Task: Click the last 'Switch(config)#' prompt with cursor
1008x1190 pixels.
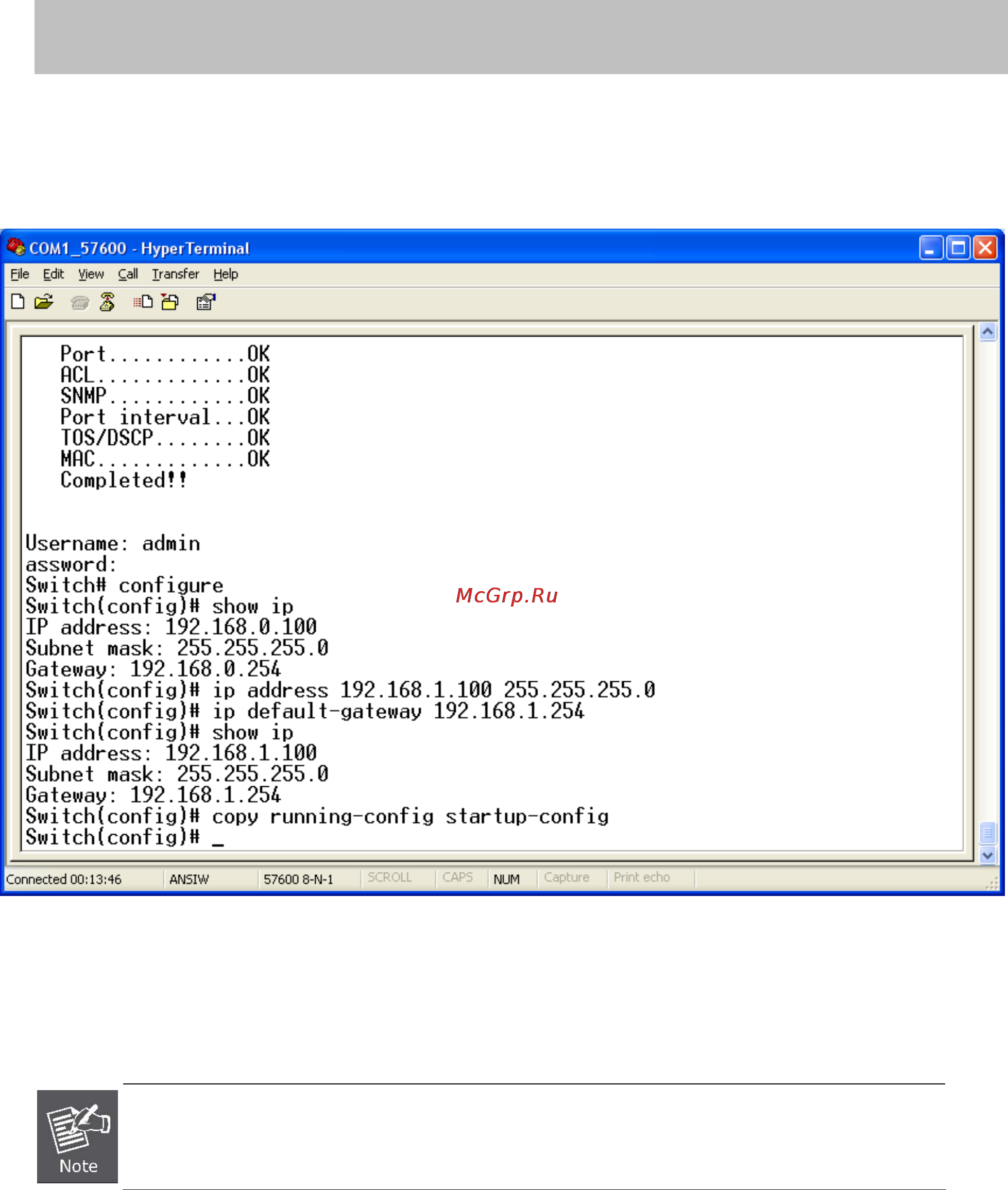Action: click(x=125, y=837)
